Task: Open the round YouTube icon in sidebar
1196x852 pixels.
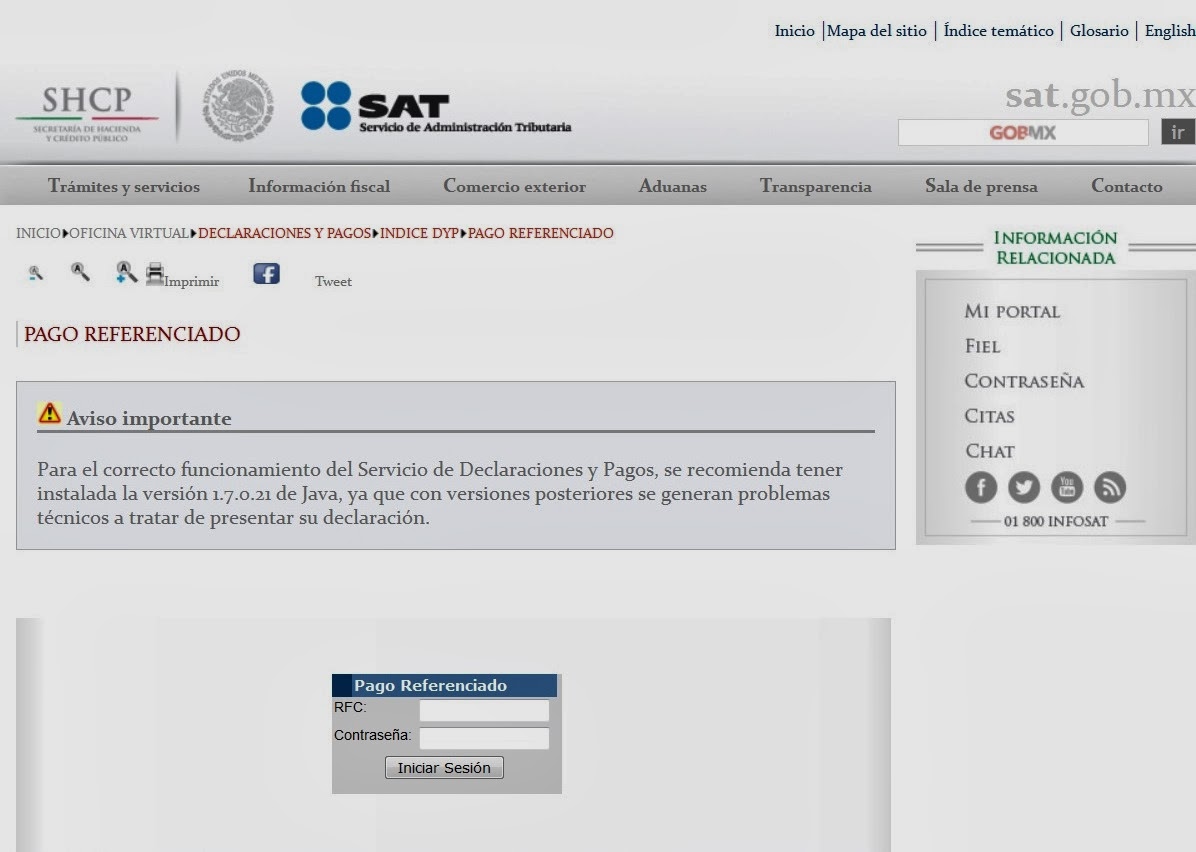Action: 1067,487
